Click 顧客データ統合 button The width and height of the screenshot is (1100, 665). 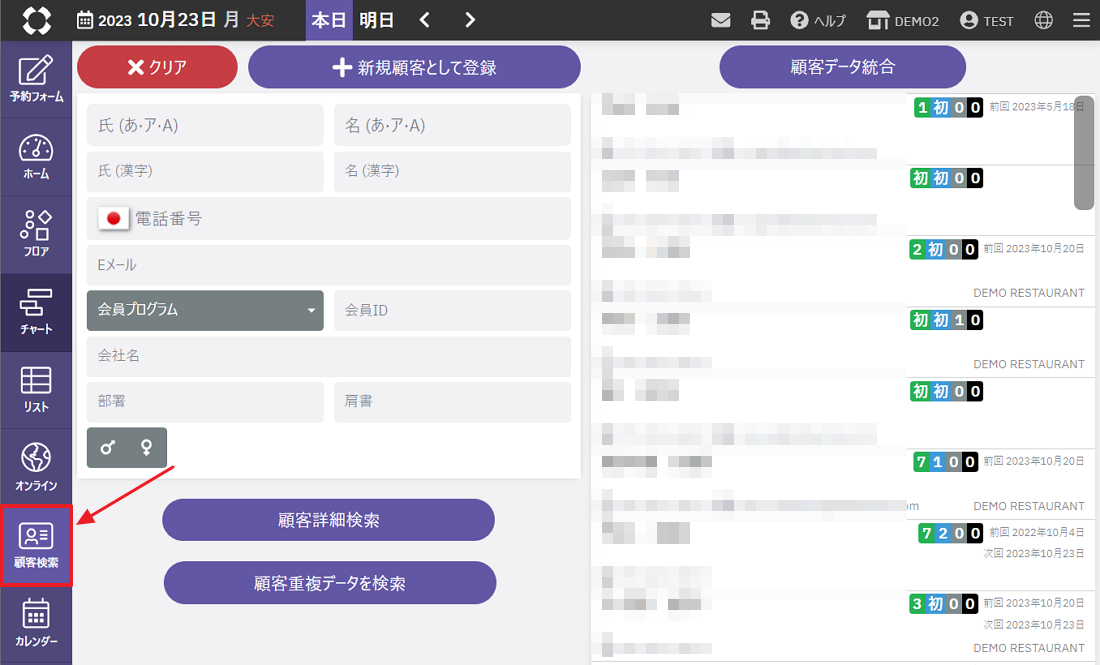842,67
